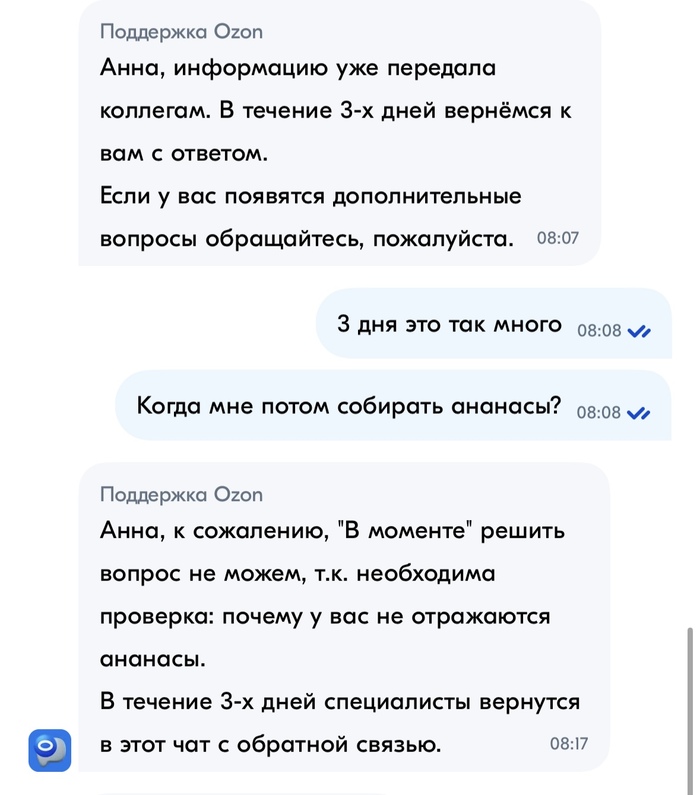Click the 08:08 time beside the ананасы question

click(599, 412)
